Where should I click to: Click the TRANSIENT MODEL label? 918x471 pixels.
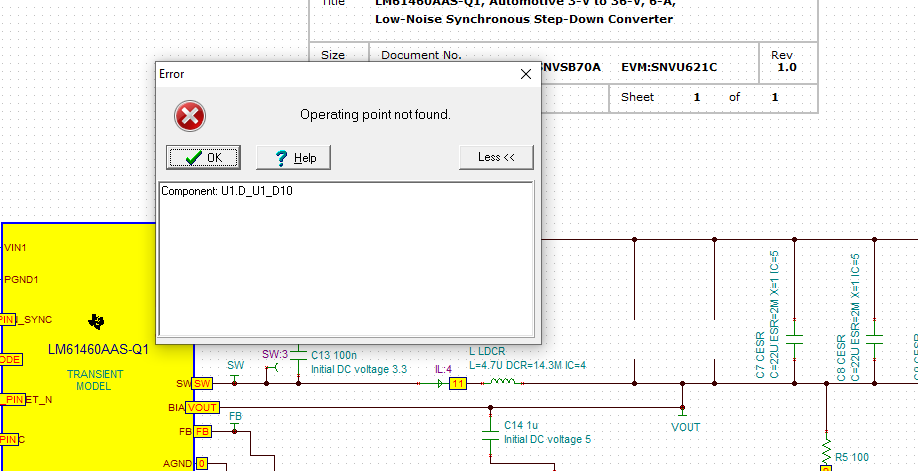tap(94, 380)
